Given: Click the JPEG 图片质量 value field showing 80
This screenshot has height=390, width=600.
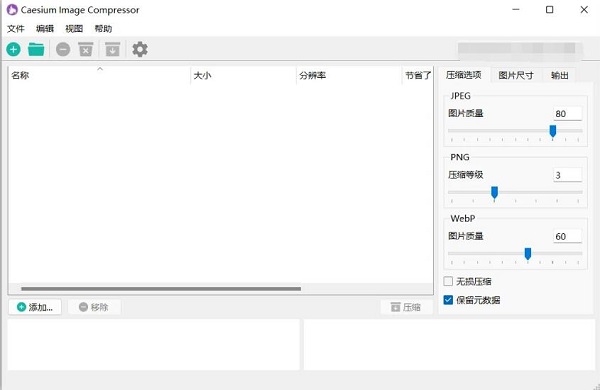Looking at the screenshot, I should point(568,114).
